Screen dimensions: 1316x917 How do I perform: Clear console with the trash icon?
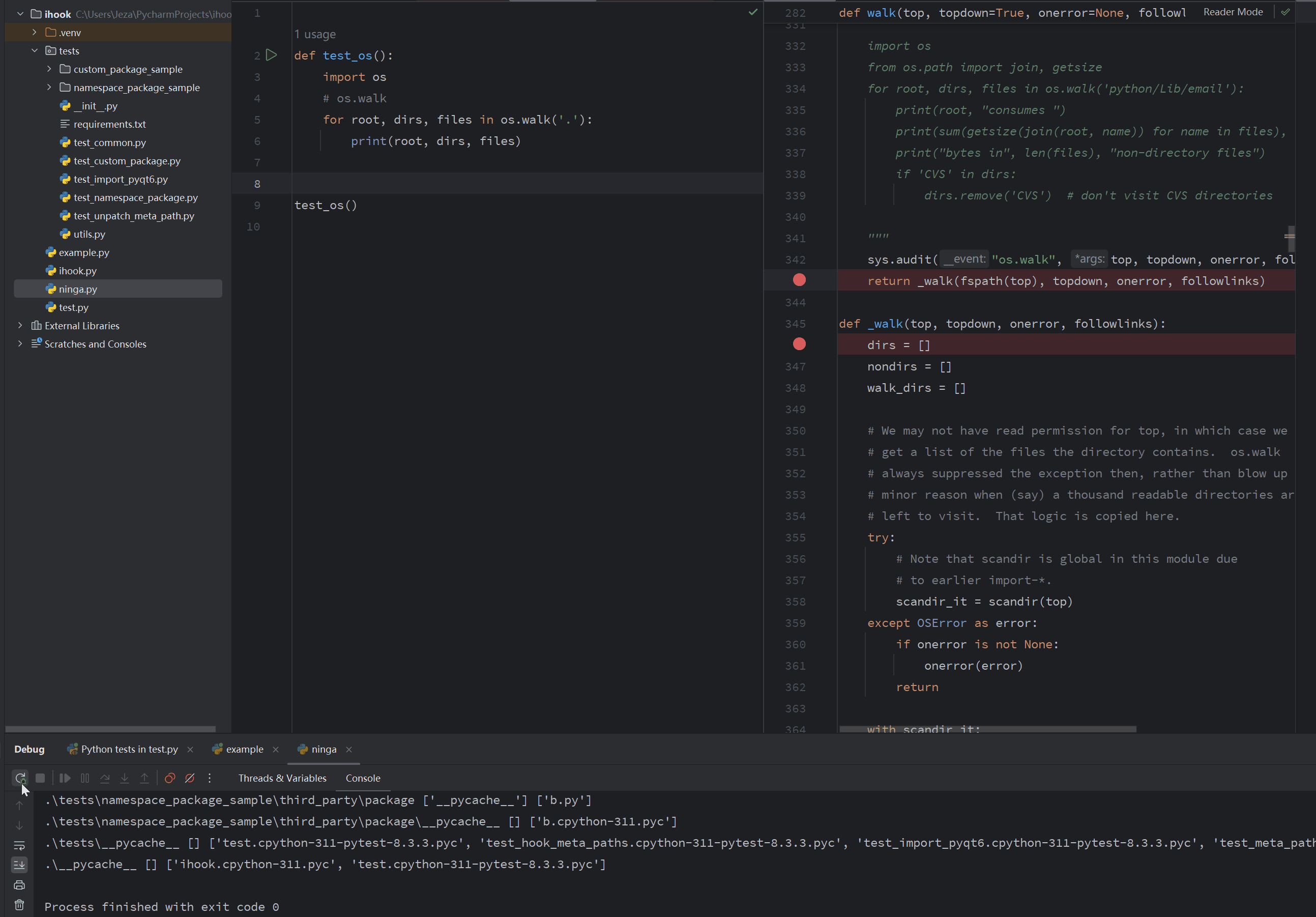tap(19, 905)
